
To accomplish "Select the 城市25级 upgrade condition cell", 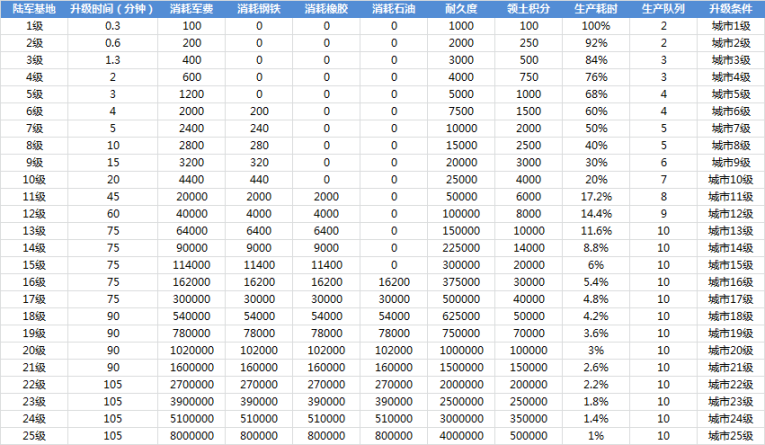I will pyautogui.click(x=730, y=436).
